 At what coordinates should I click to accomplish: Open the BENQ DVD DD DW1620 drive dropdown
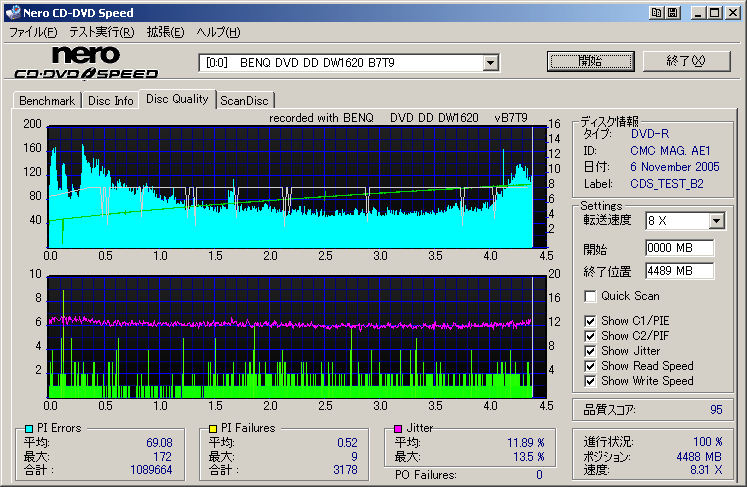point(491,63)
